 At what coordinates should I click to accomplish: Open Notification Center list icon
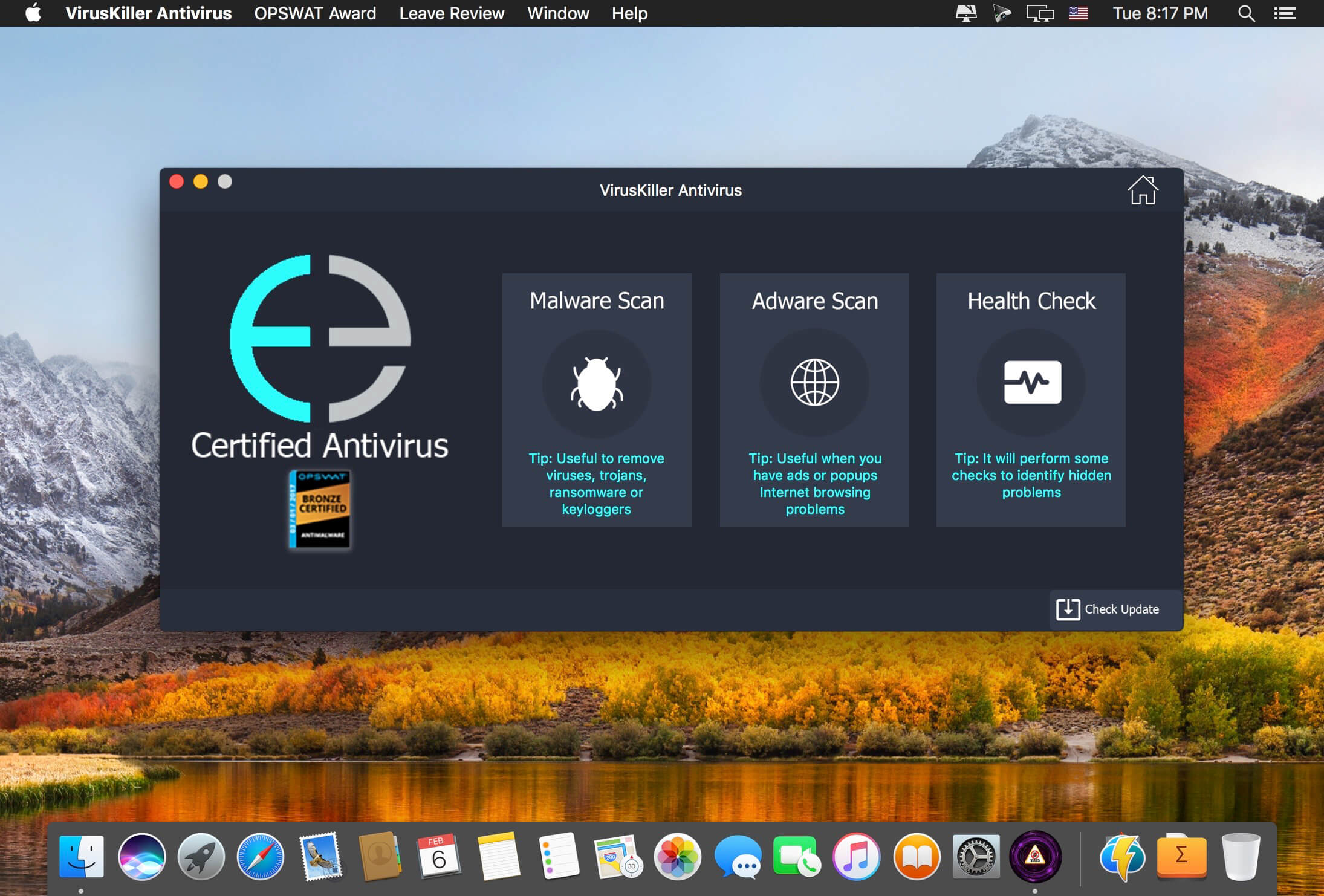pos(1285,13)
